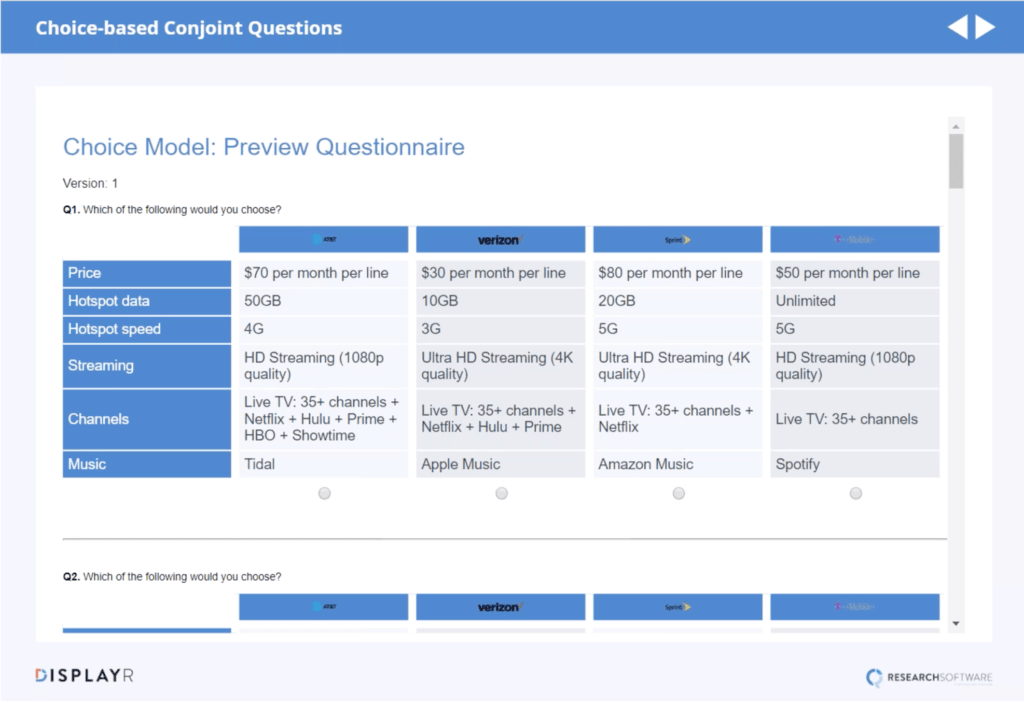Click the Price row label

[147, 273]
